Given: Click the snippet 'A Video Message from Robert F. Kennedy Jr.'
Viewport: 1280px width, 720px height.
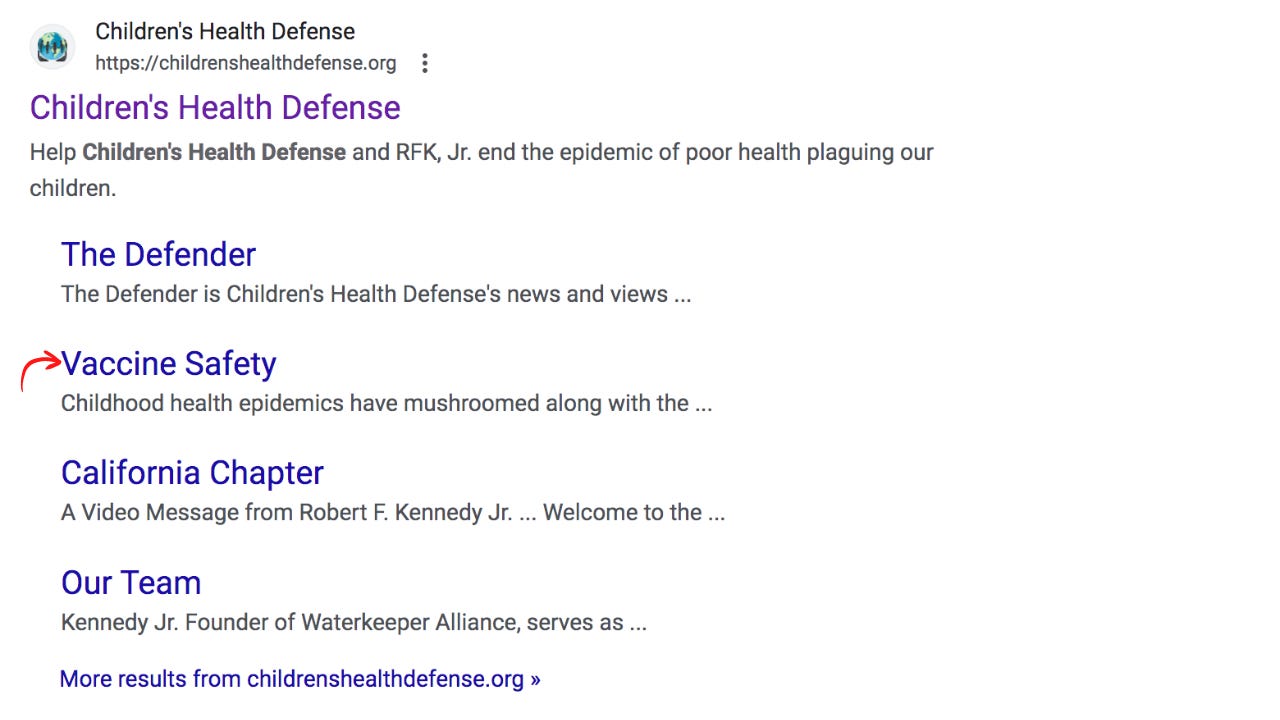Looking at the screenshot, I should pos(393,513).
